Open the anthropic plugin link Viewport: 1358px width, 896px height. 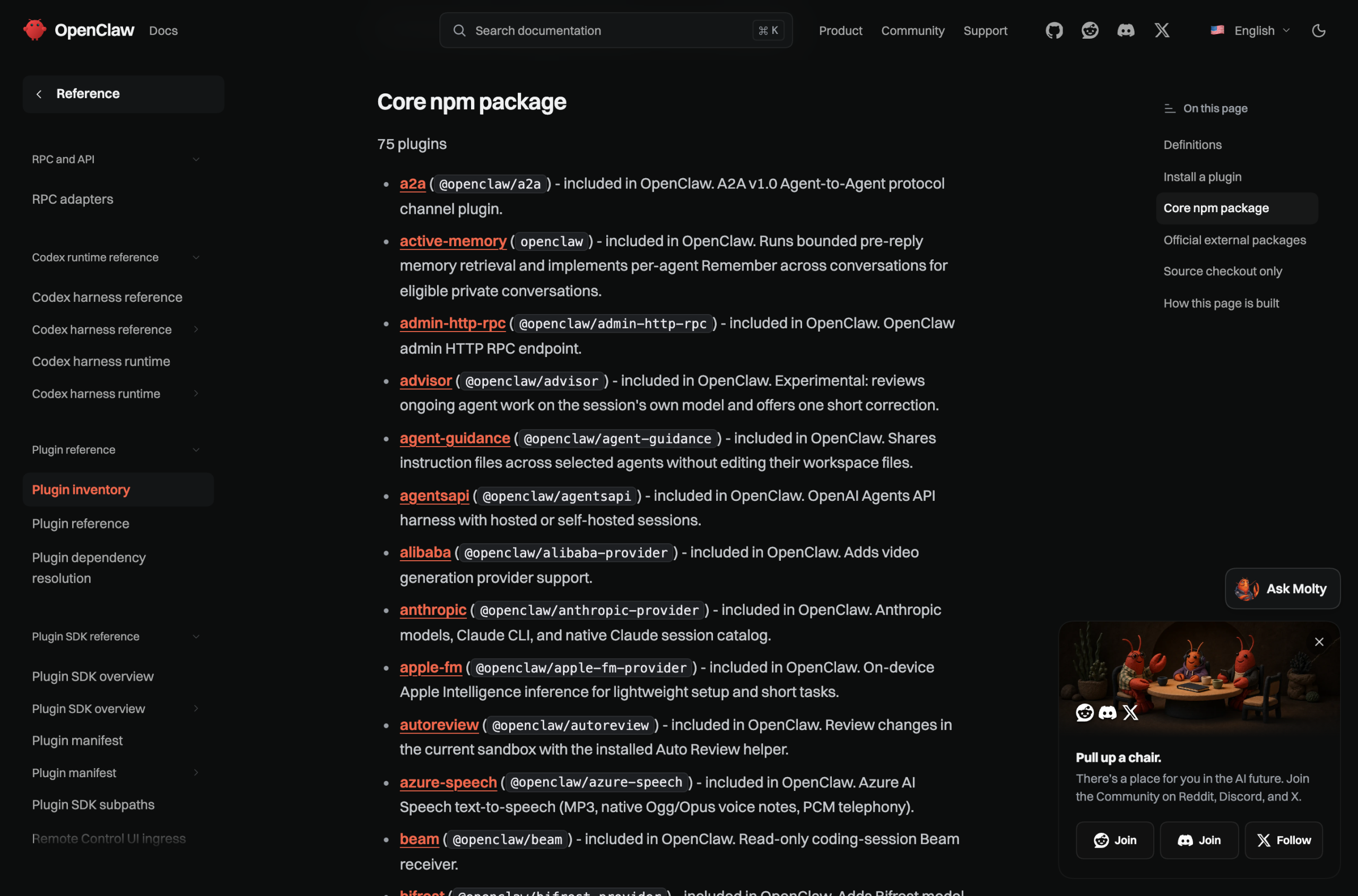pyautogui.click(x=433, y=610)
